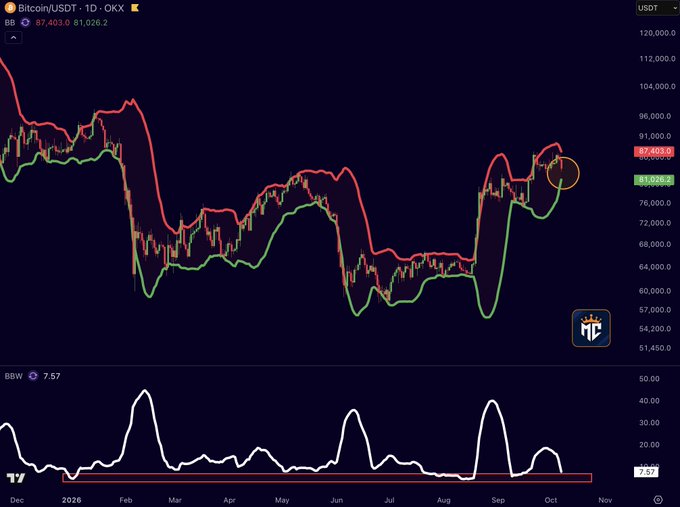
Task: Click the 64,000.0 price axis tick
Action: tap(655, 267)
